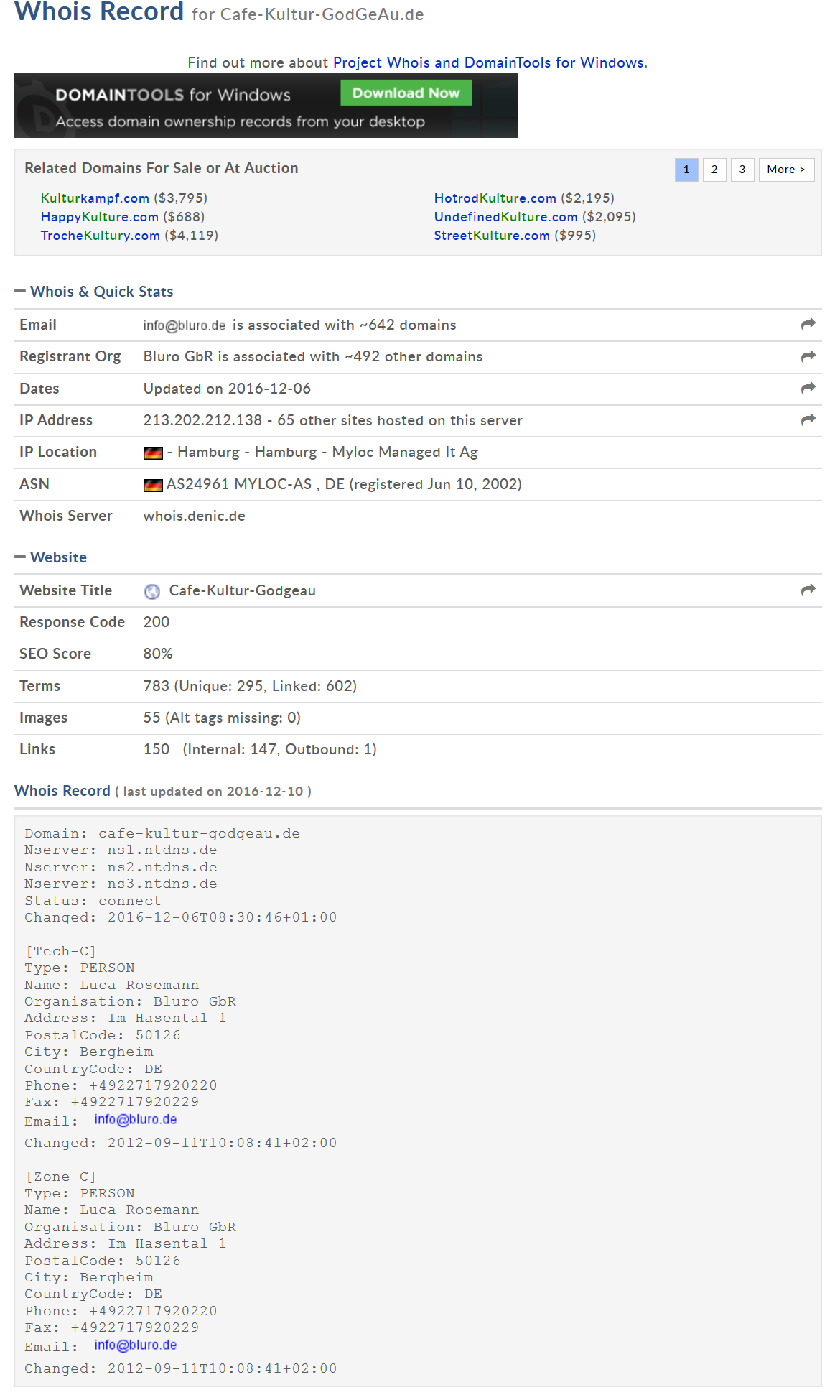Click the 'Nserver: ns3.ntdns.de' line
The width and height of the screenshot is (840, 1400).
pos(121,884)
